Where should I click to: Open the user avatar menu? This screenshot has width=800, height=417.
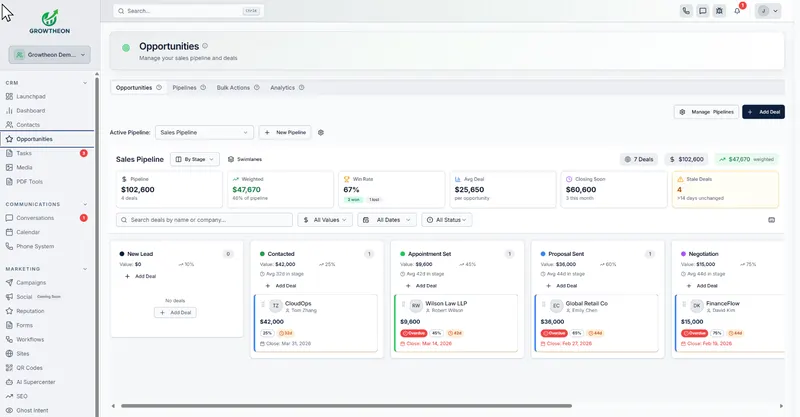(x=768, y=11)
